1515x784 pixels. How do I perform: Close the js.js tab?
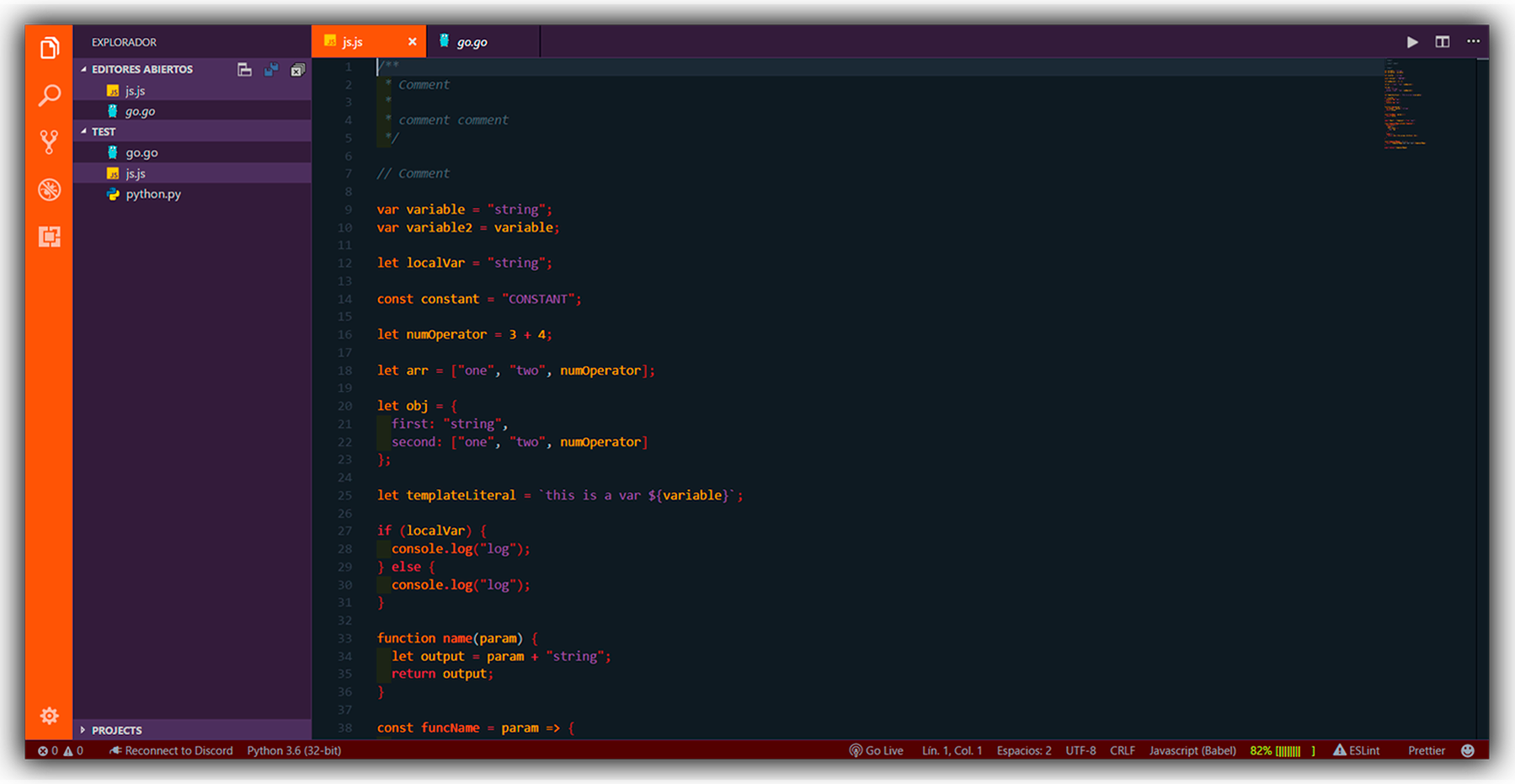(412, 42)
